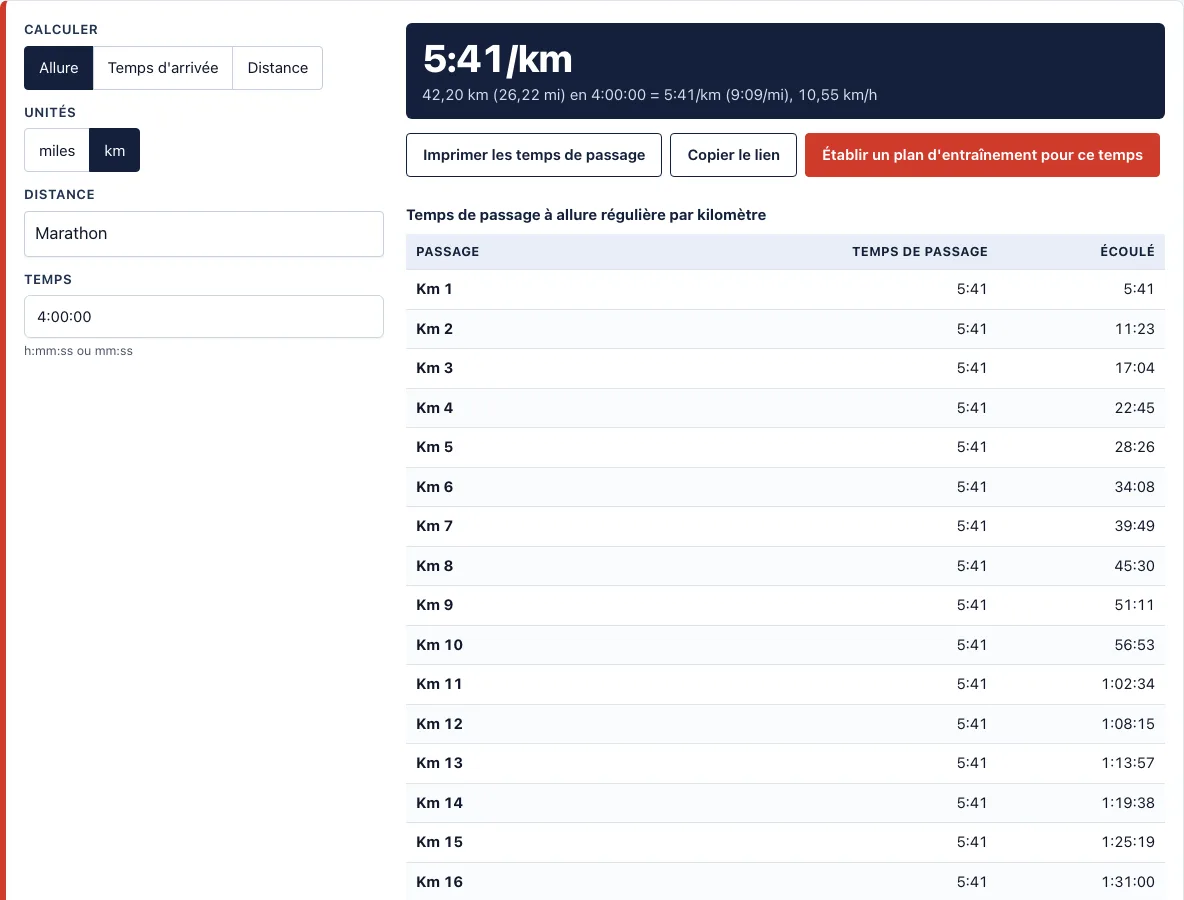The width and height of the screenshot is (1184, 900).
Task: Set units to miles
Action: click(x=57, y=150)
